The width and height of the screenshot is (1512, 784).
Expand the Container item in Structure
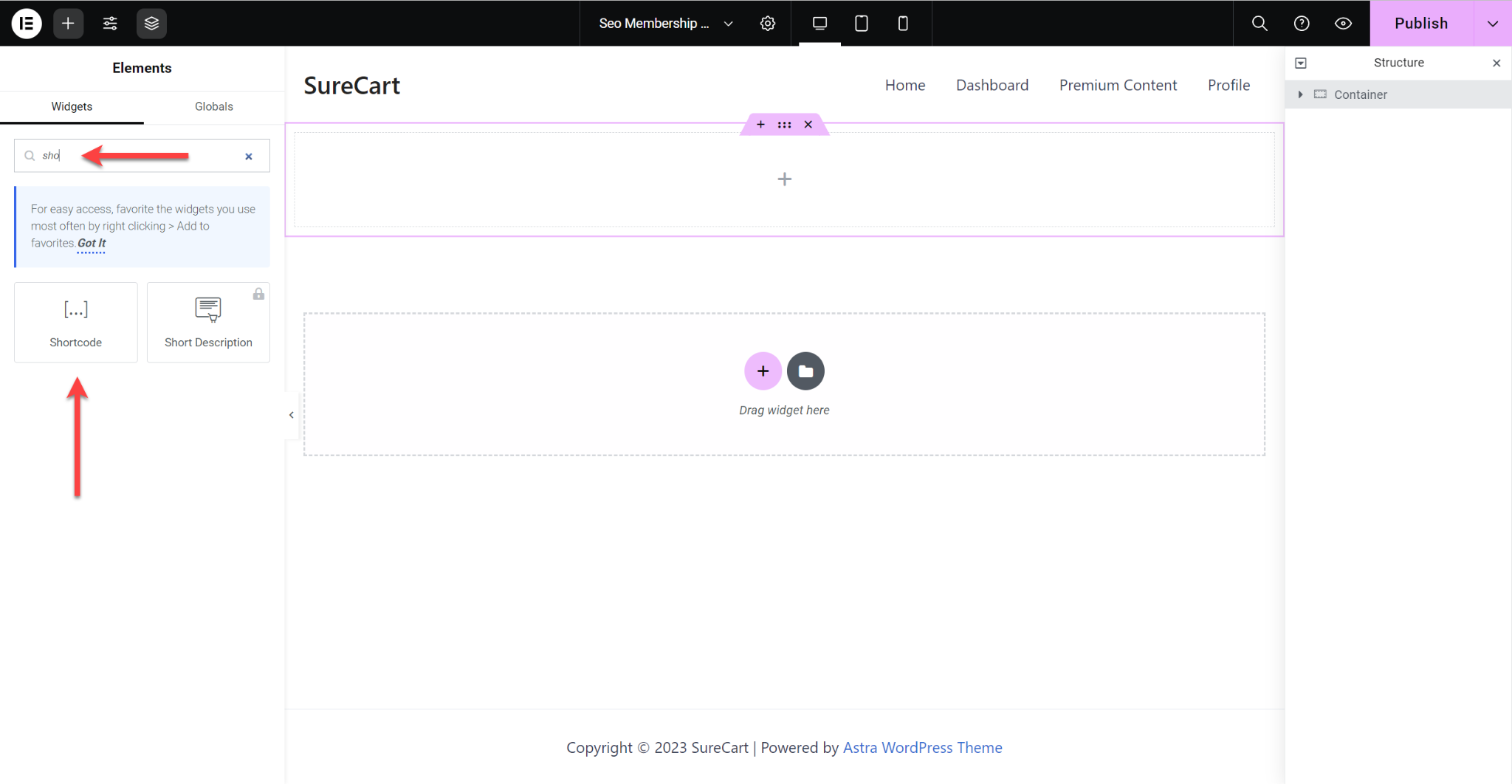click(x=1301, y=94)
